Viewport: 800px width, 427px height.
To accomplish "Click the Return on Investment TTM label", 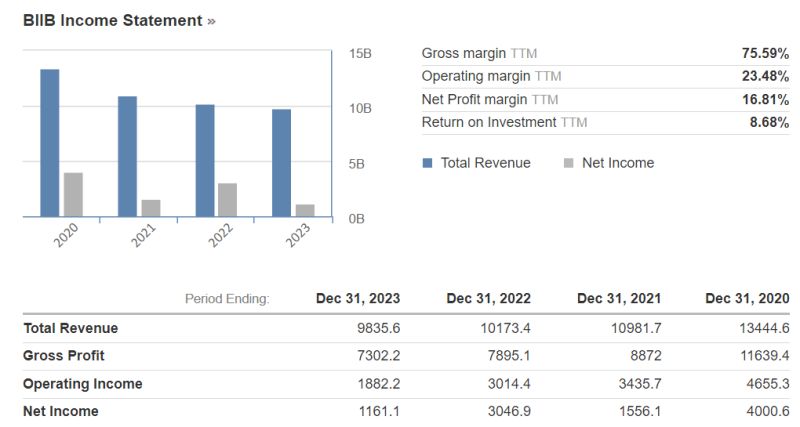I will point(504,122).
